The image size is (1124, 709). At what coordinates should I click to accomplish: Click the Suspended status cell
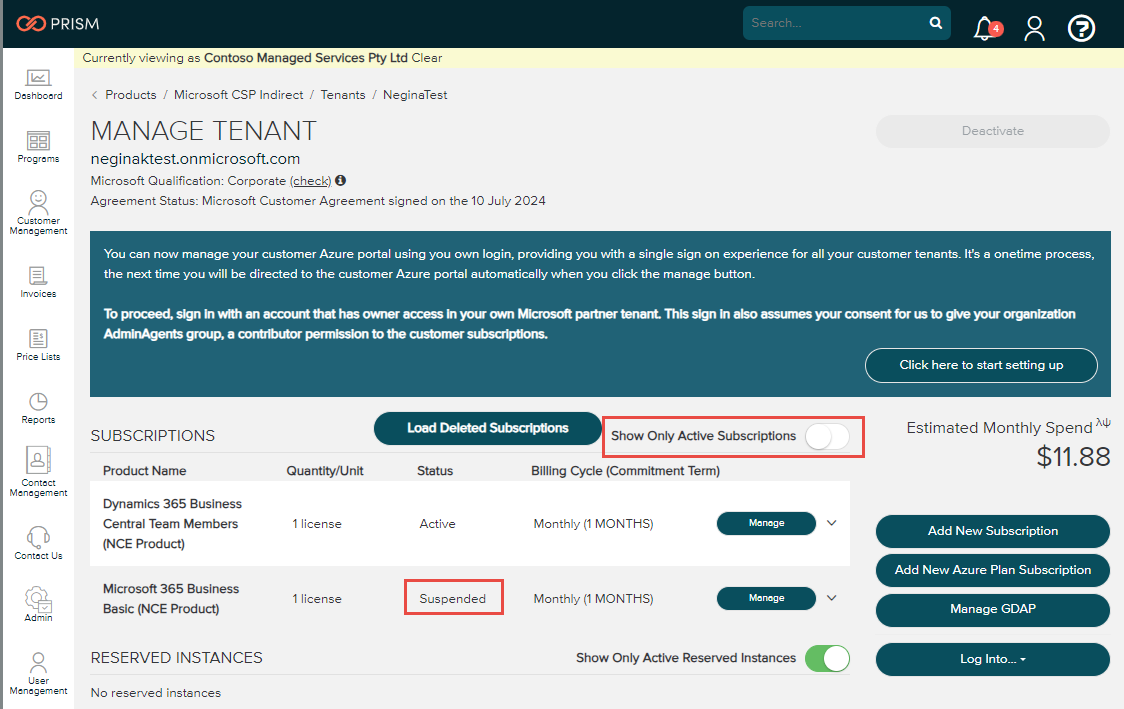point(452,599)
